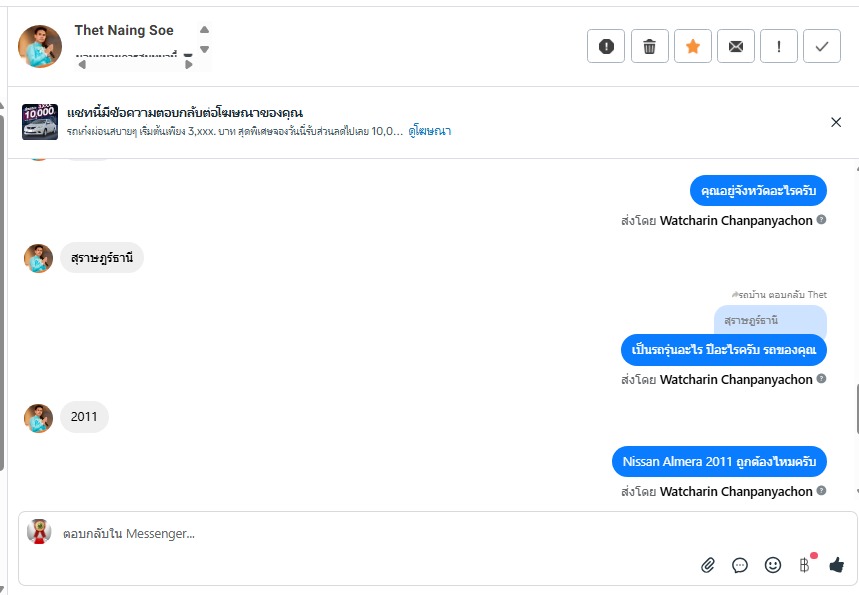Viewport: 859px width, 595px height.
Task: Open the emoji picker
Action: [x=772, y=565]
